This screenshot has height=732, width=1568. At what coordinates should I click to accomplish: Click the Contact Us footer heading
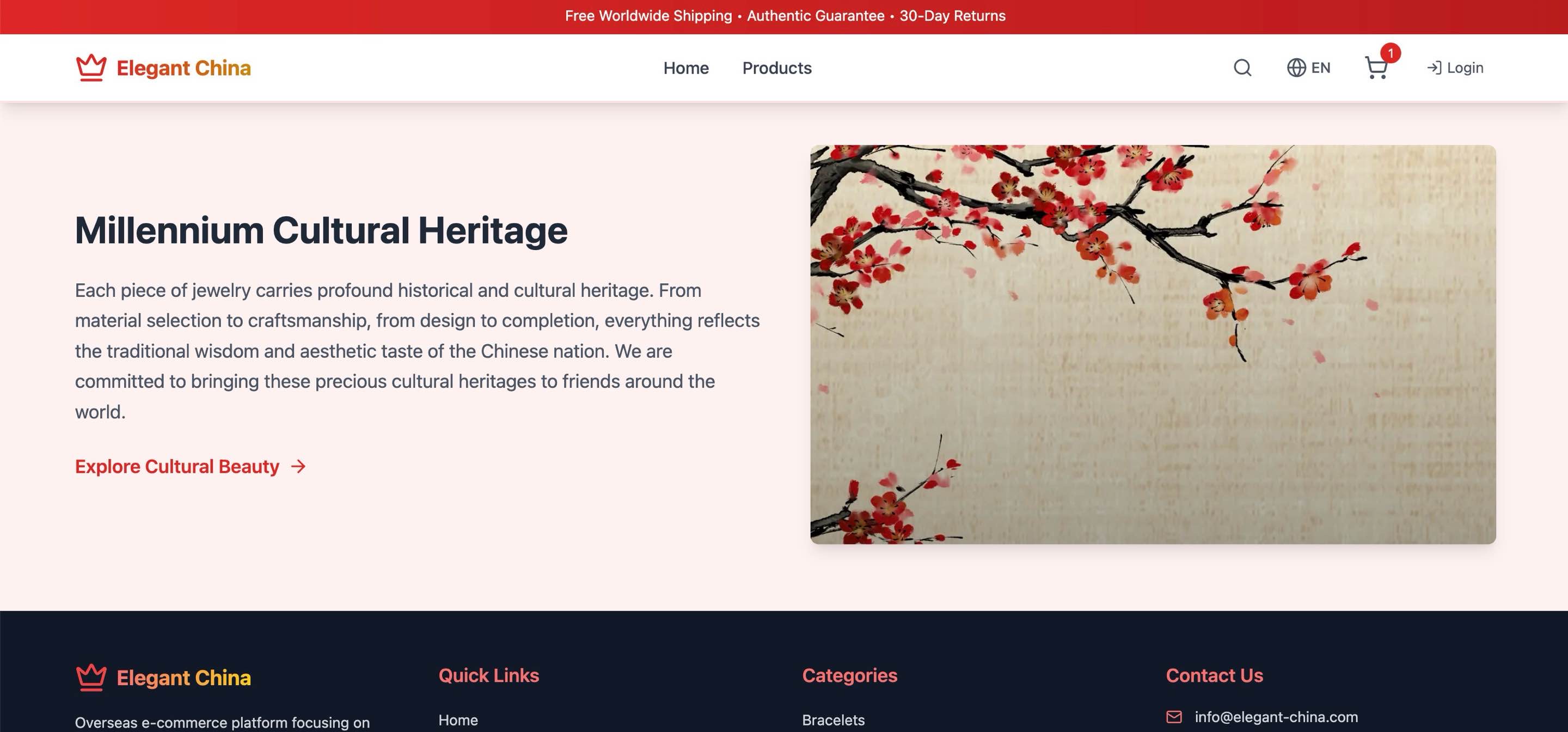click(1214, 675)
